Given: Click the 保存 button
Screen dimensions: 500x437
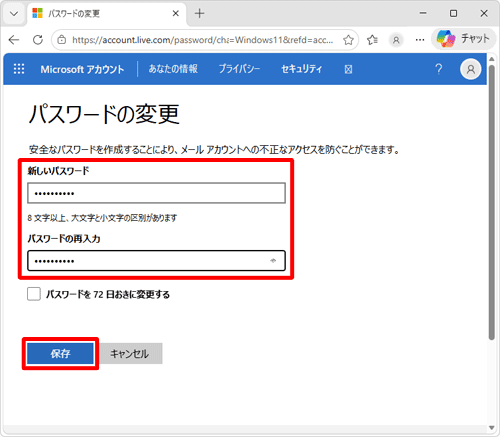Looking at the screenshot, I should click(60, 353).
